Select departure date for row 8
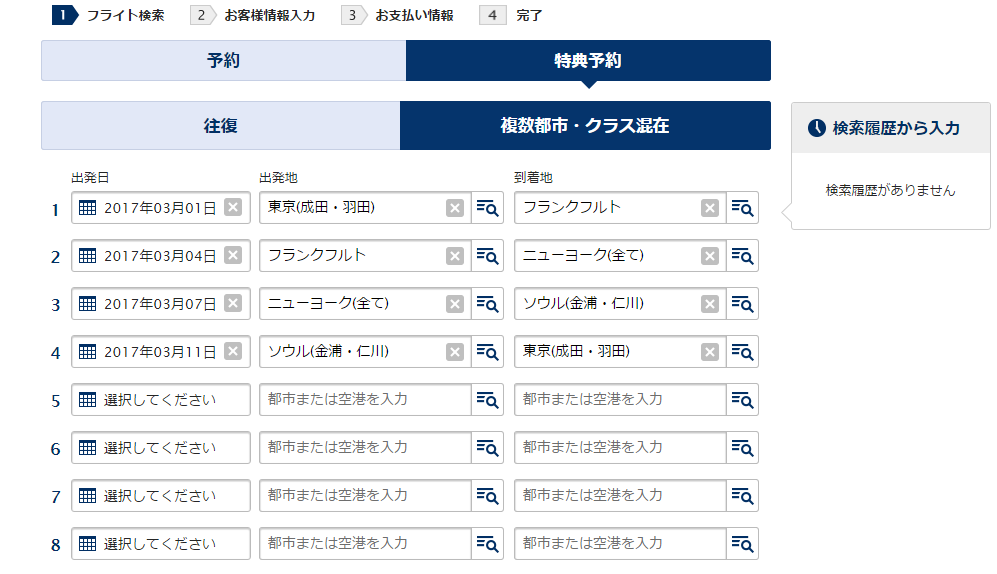 pos(161,543)
